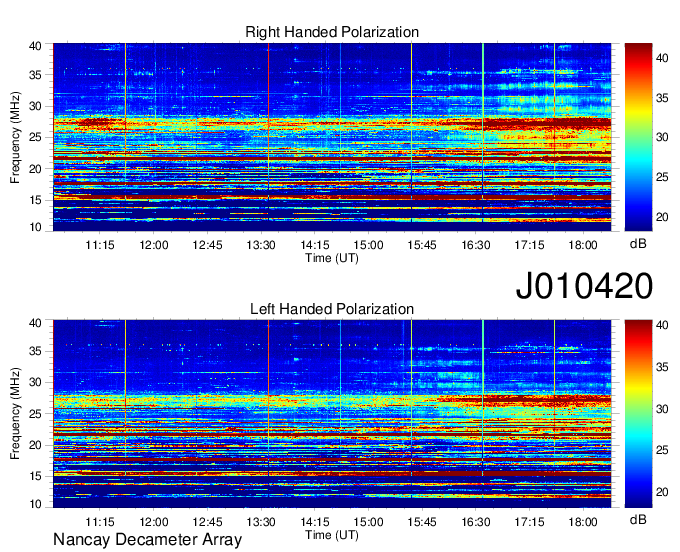This screenshot has width=680, height=552.
Task: Click the 25 value on Right Handed colorbar
Action: (662, 177)
